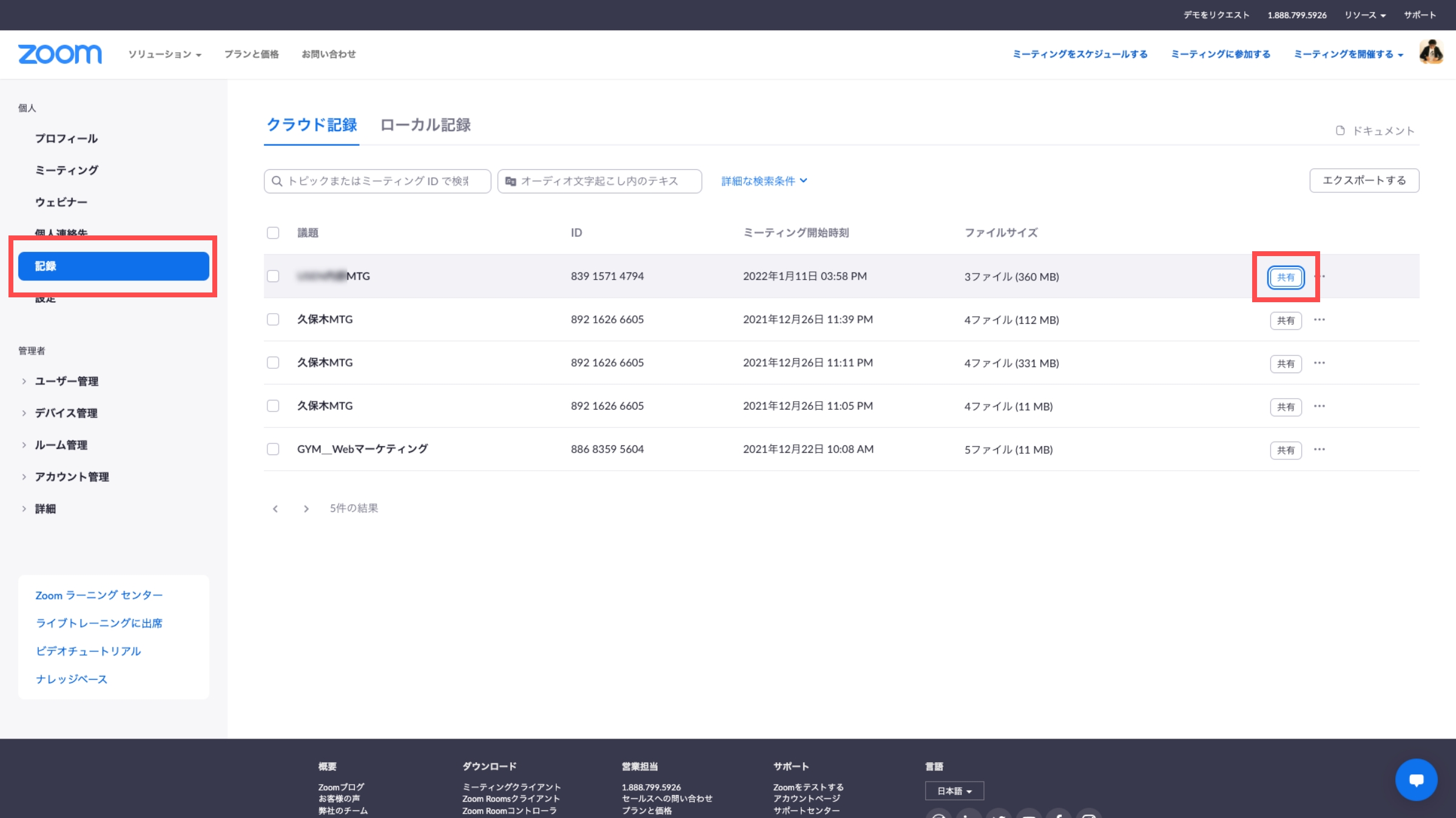Viewport: 1456px width, 818px height.
Task: Open ビデオチュートリアル link
Action: coord(88,651)
